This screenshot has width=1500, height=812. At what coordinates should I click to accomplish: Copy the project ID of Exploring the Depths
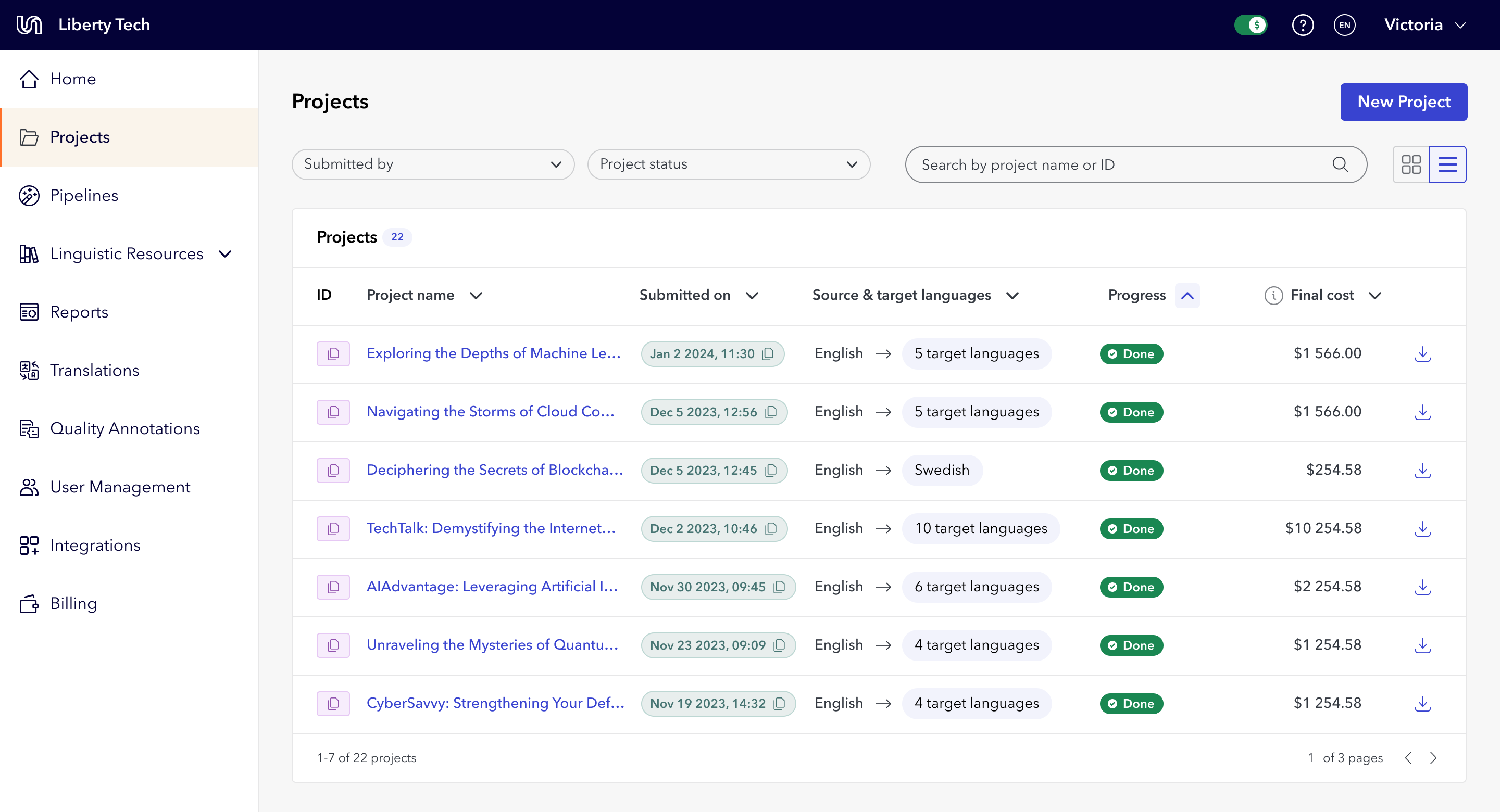(333, 353)
